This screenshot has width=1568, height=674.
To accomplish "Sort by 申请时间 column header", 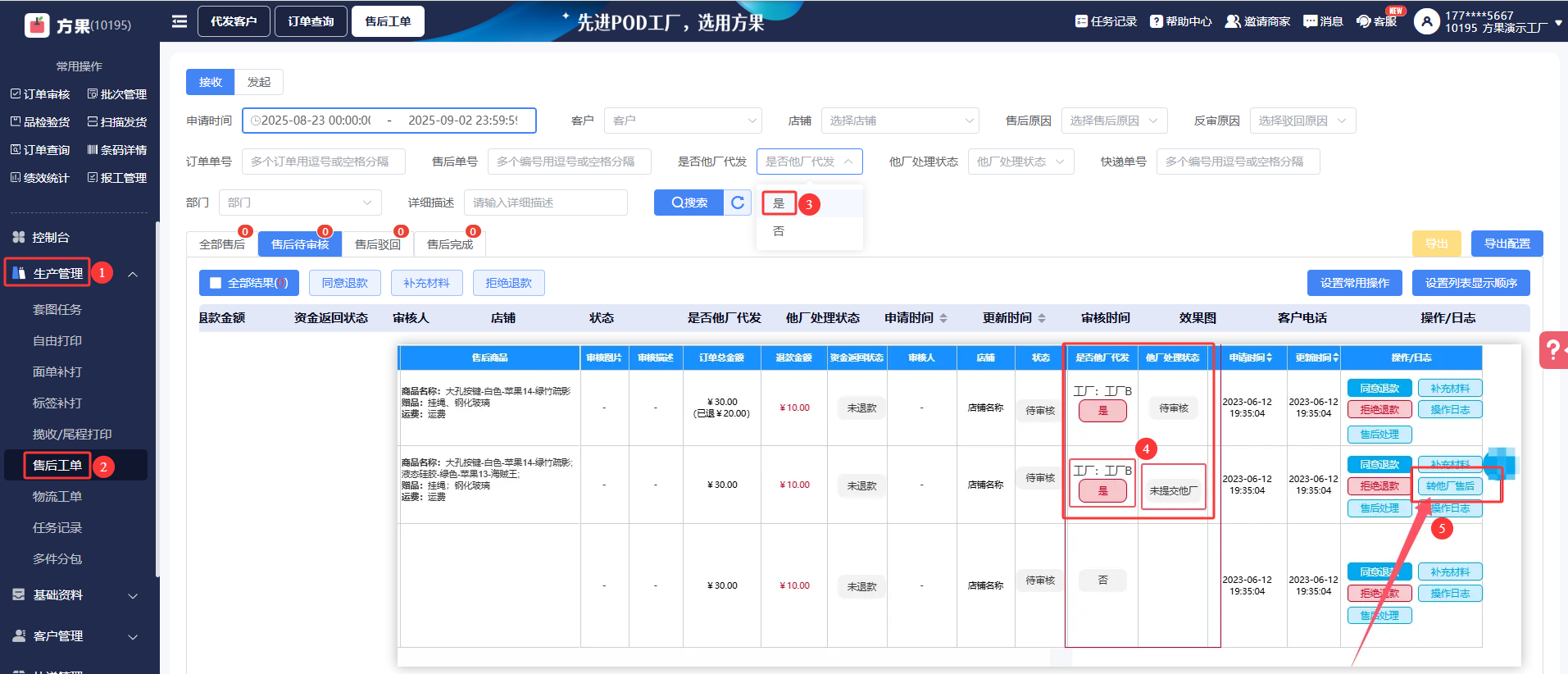I will tap(915, 318).
